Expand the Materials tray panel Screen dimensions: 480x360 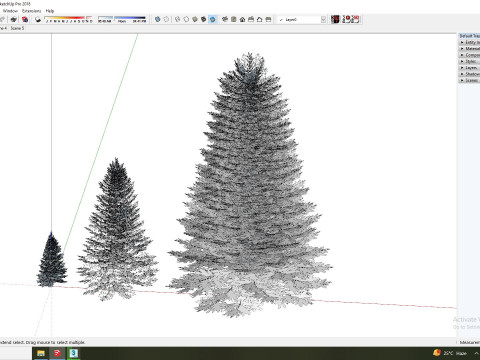coord(470,49)
